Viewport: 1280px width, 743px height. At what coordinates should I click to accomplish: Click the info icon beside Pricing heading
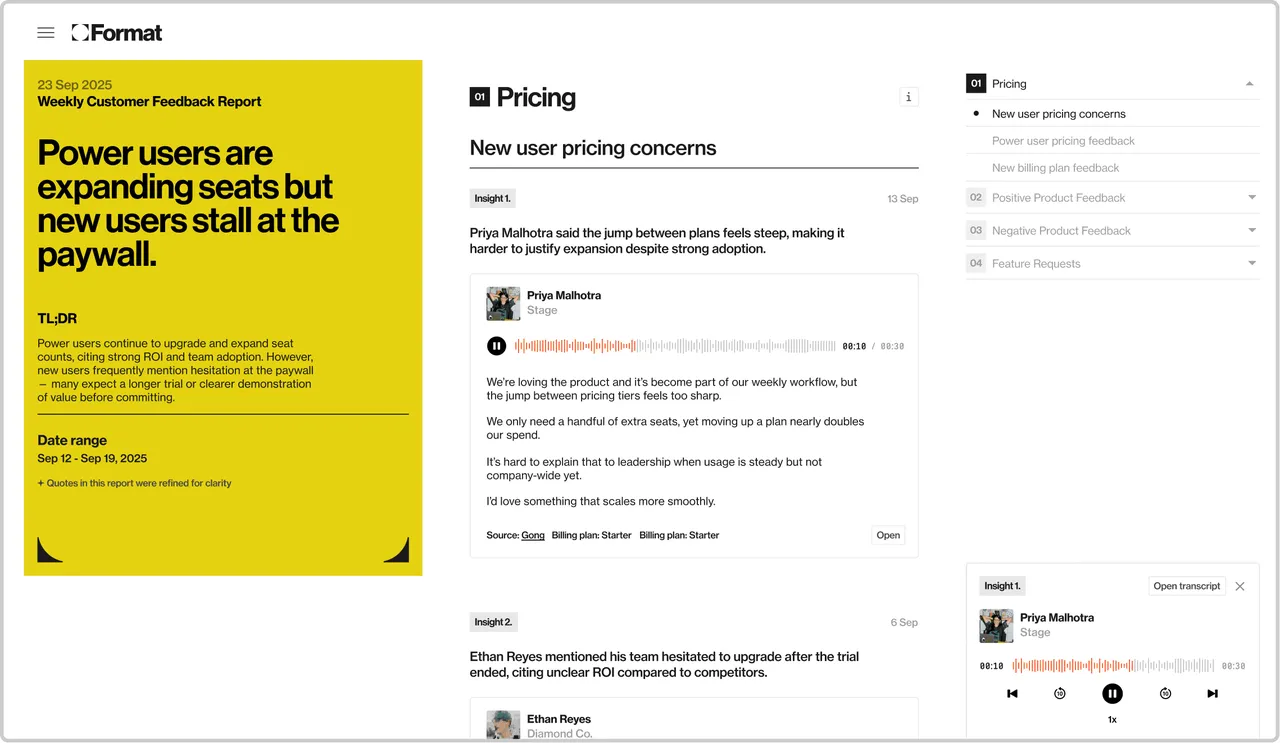coord(908,97)
